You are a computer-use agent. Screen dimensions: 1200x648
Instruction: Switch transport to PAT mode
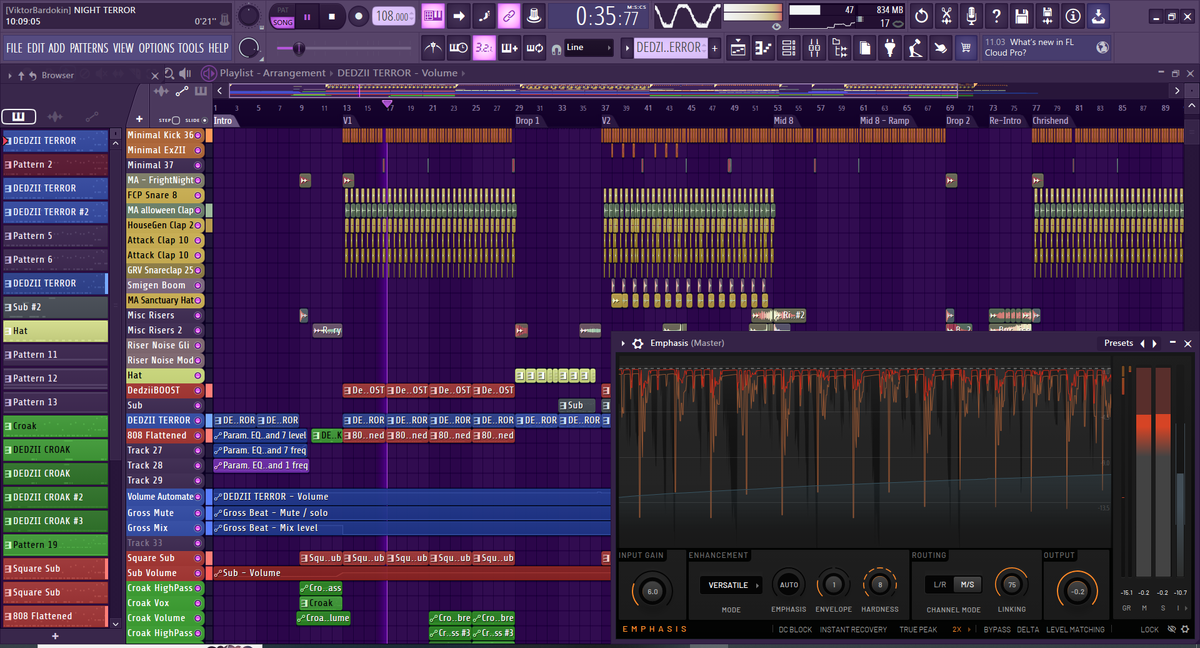tap(283, 10)
